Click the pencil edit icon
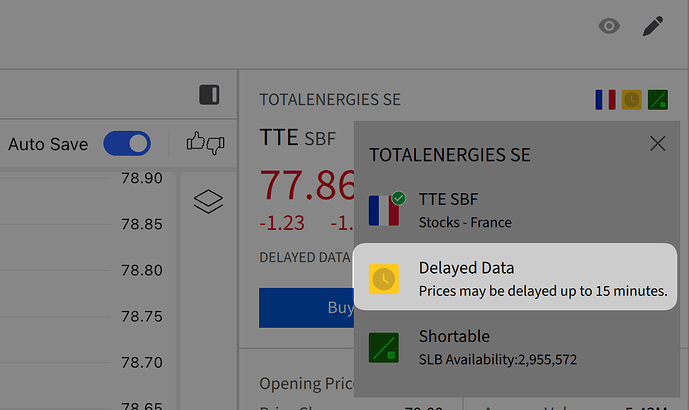Screen dimensions: 689x410 coord(653,26)
